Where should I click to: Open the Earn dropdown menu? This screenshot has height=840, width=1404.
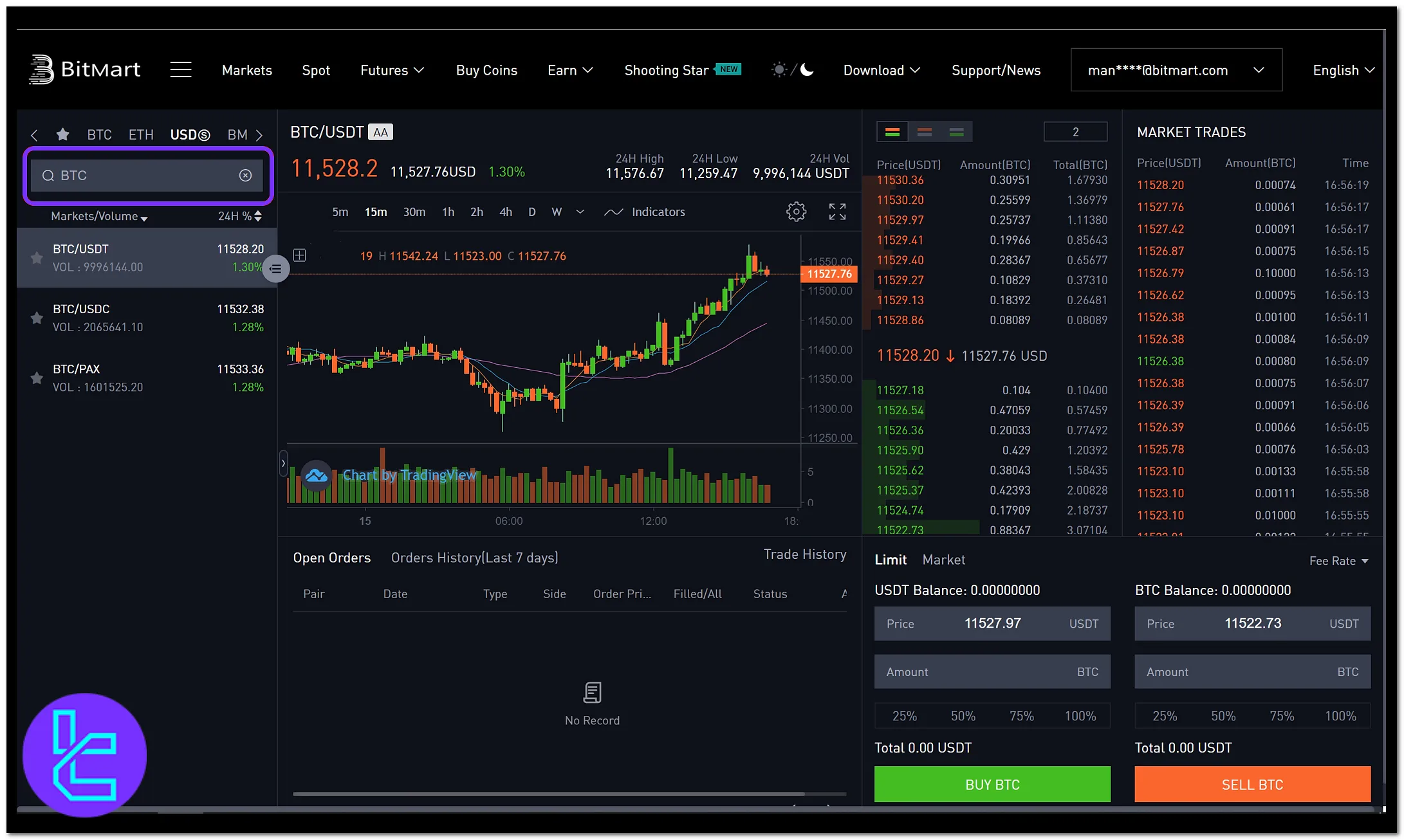[x=570, y=70]
